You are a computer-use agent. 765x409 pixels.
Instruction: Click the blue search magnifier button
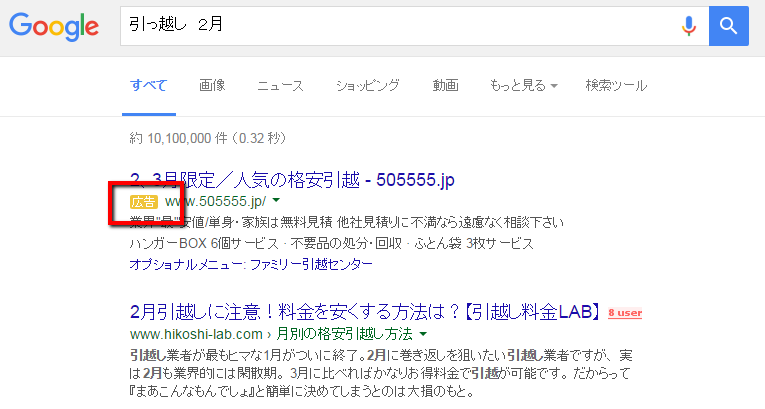[x=728, y=26]
